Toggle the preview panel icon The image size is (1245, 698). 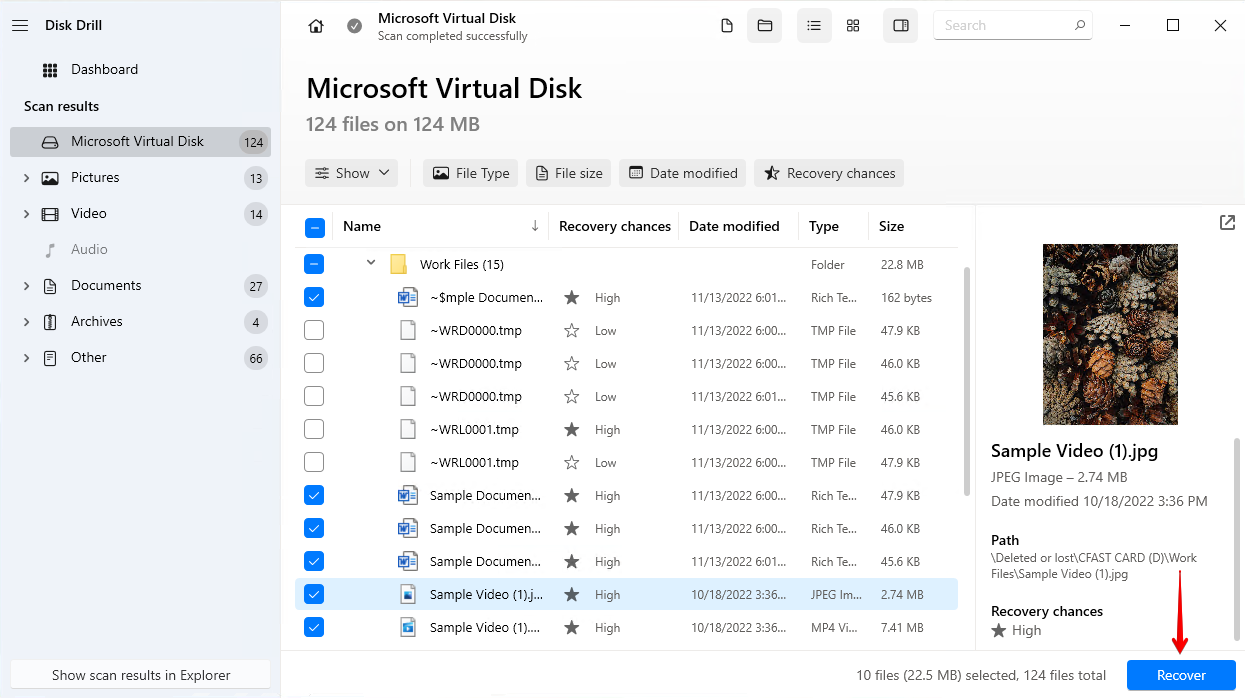pyautogui.click(x=899, y=25)
